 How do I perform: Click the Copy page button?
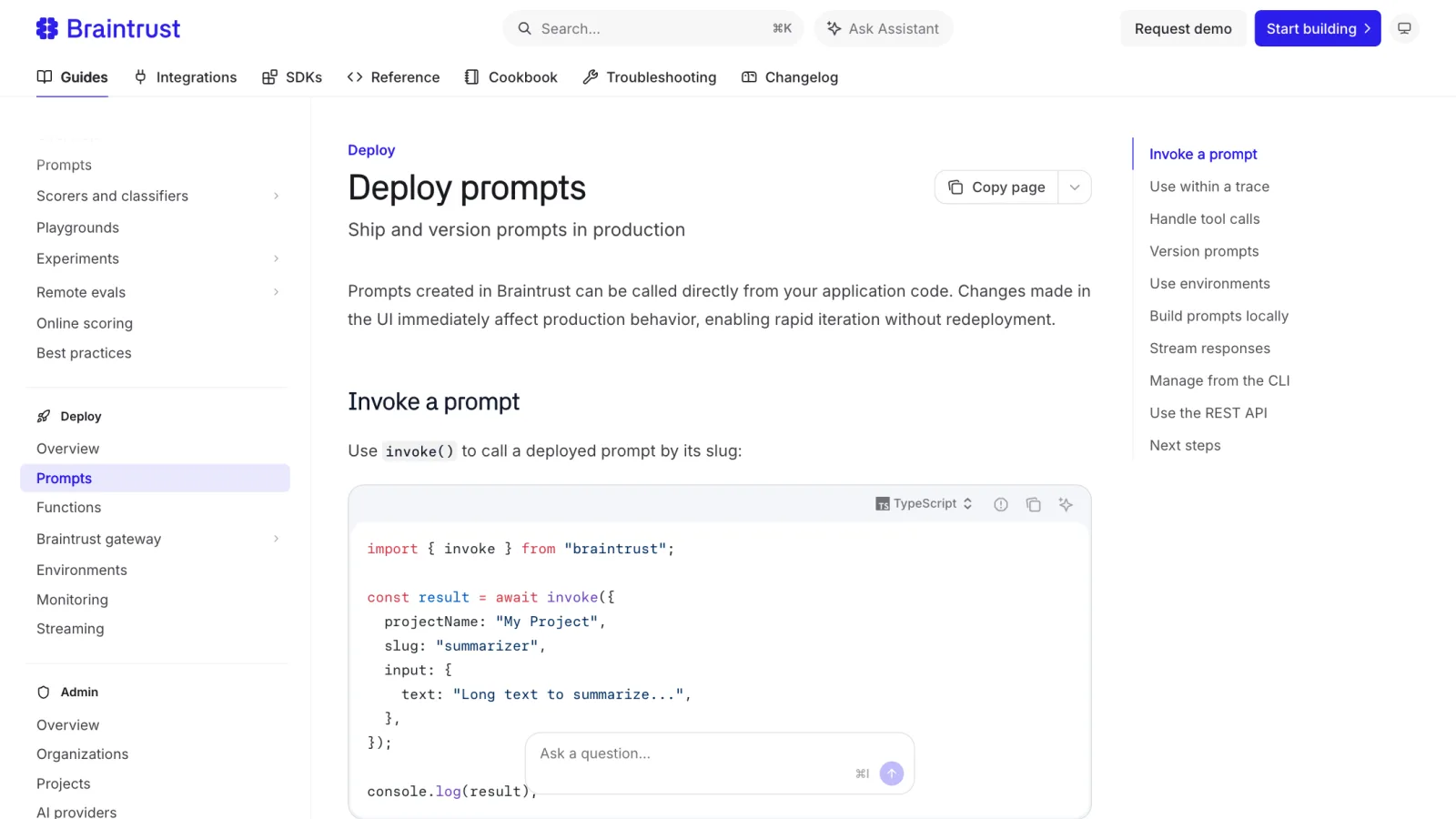tap(996, 187)
